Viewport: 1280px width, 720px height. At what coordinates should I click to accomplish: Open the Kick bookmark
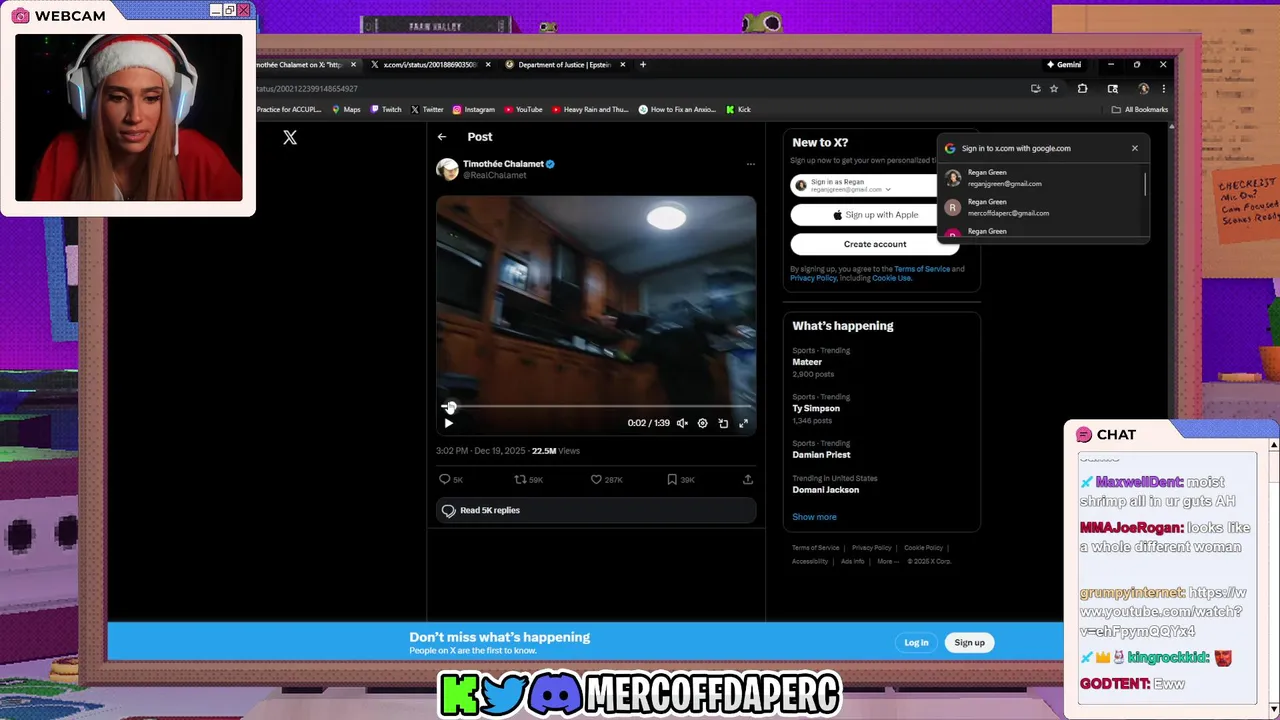coord(739,110)
